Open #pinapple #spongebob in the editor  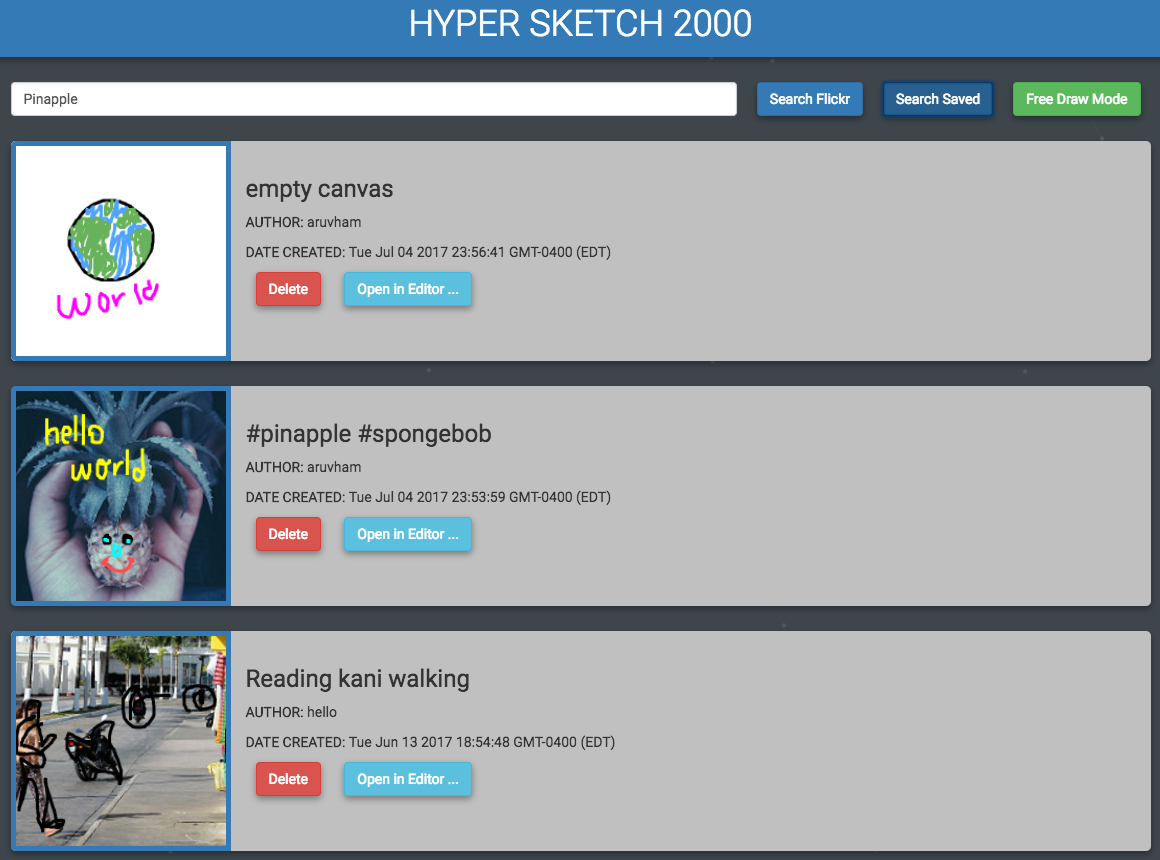pyautogui.click(x=407, y=534)
